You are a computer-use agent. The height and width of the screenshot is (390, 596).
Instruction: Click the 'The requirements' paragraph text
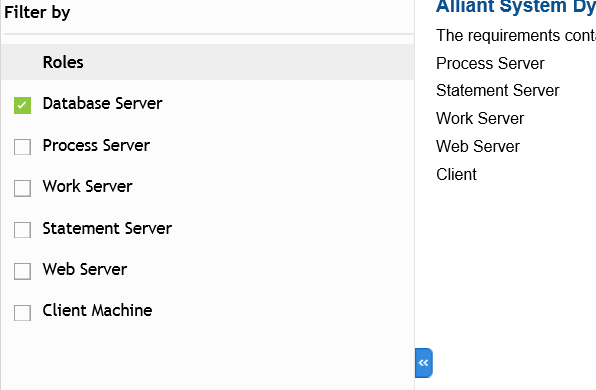tap(516, 35)
